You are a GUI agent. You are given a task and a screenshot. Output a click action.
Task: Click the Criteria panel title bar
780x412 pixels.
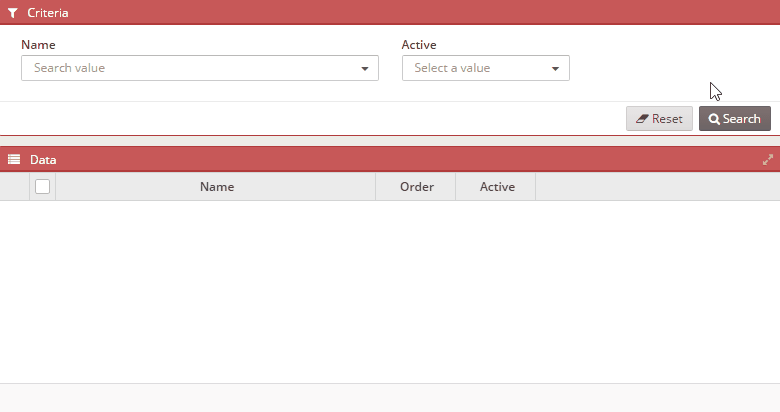tap(390, 12)
